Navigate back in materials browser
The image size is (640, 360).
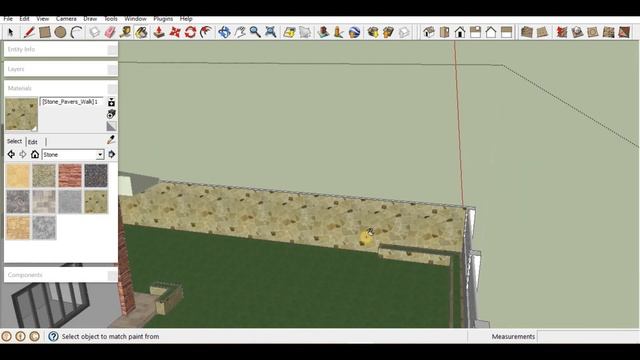click(x=11, y=154)
